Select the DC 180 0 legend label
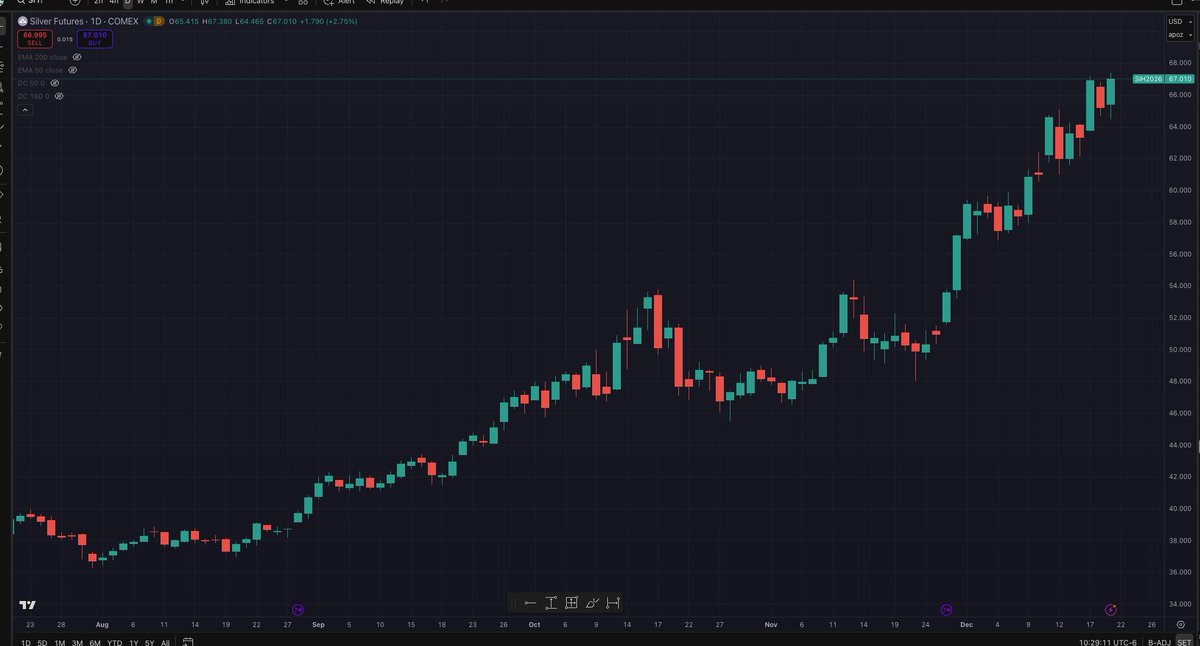1200x646 pixels. pos(34,96)
